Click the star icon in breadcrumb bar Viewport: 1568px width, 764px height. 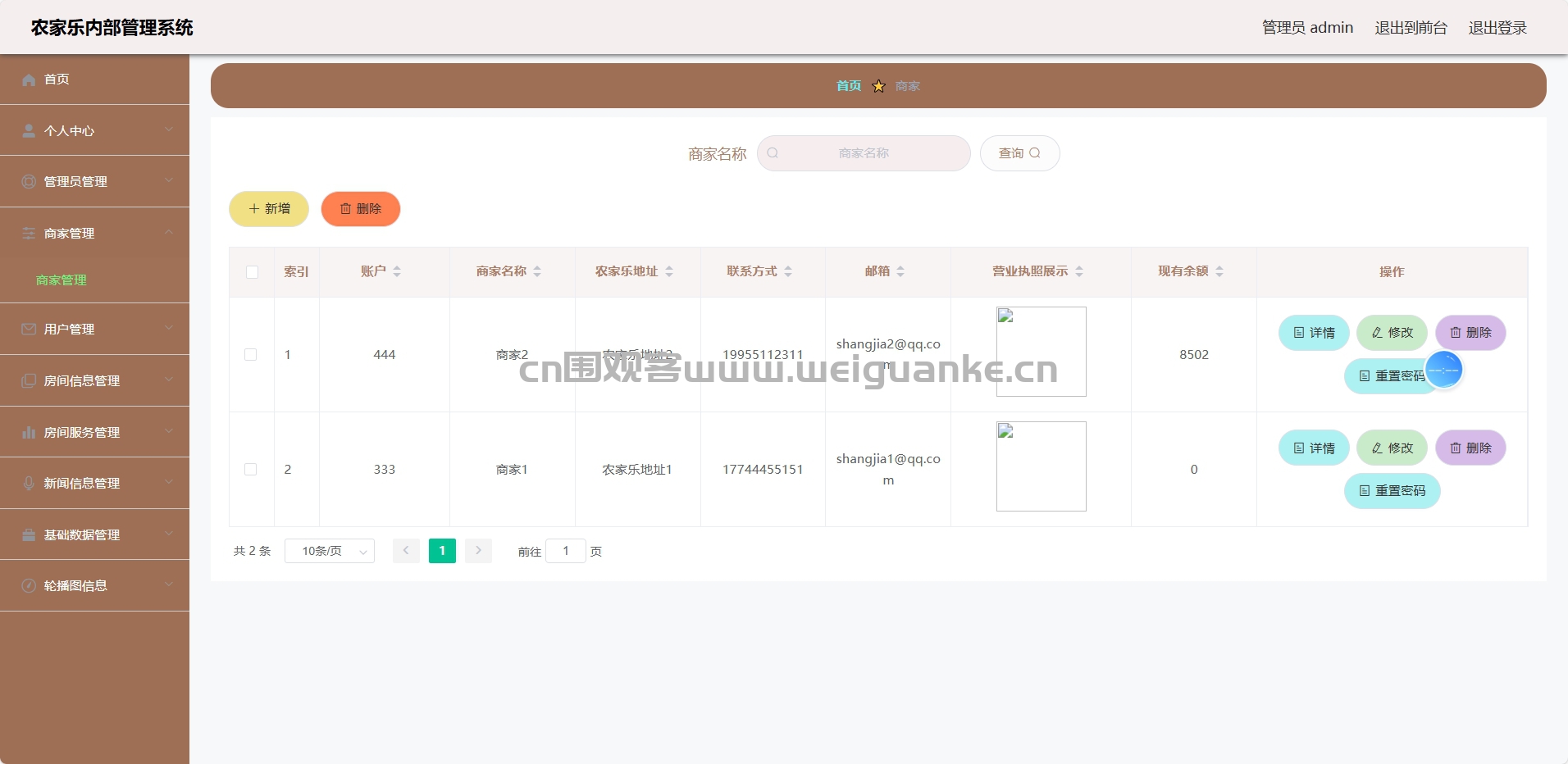click(878, 86)
